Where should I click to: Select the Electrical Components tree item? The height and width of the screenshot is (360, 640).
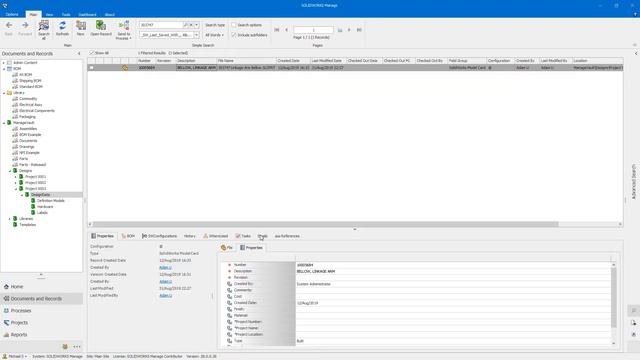(x=37, y=111)
